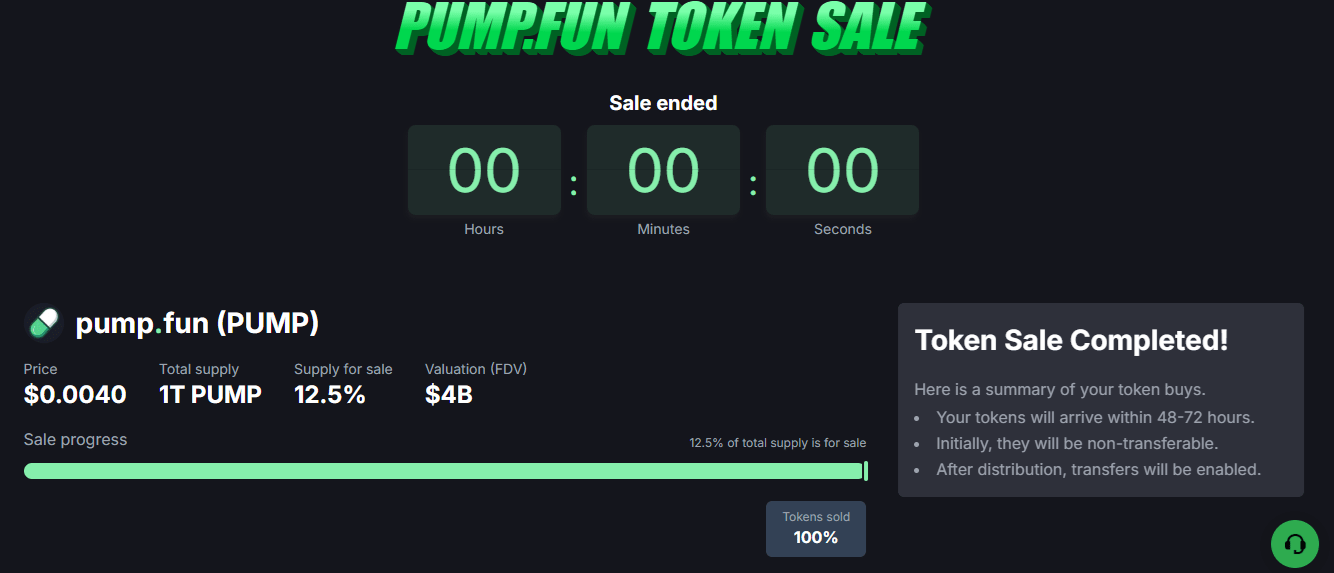This screenshot has height=573, width=1334.
Task: Select the Minutes countdown box
Action: click(663, 170)
